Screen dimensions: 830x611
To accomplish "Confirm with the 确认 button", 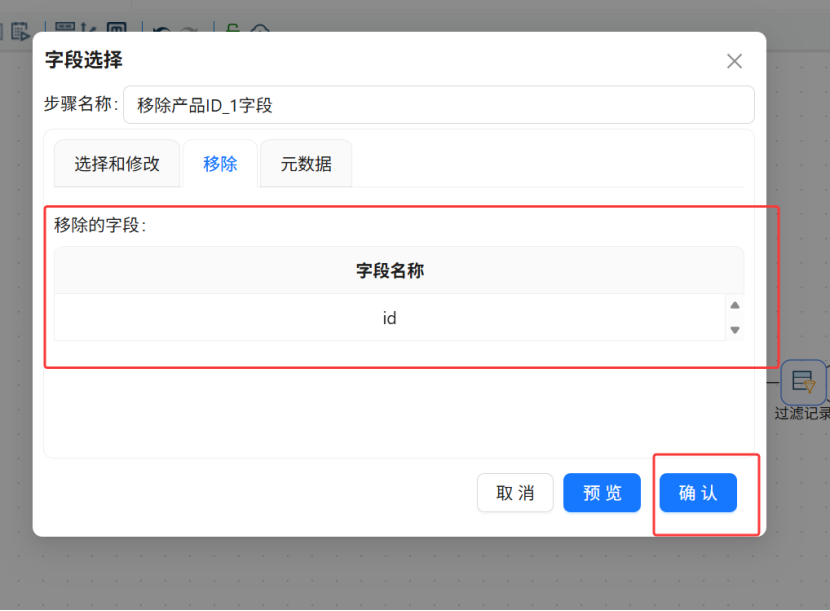I will [x=698, y=492].
